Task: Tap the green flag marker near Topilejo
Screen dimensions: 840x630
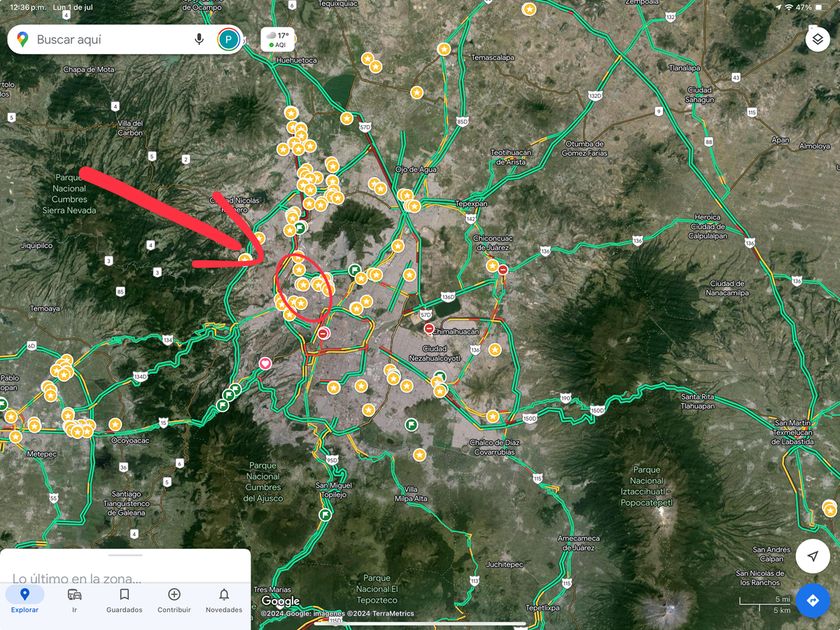Action: tap(325, 515)
